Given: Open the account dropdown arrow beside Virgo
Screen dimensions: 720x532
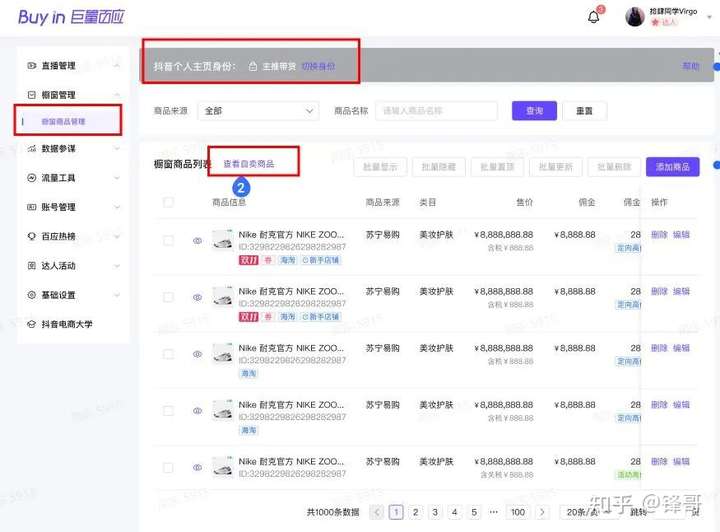Looking at the screenshot, I should point(709,17).
